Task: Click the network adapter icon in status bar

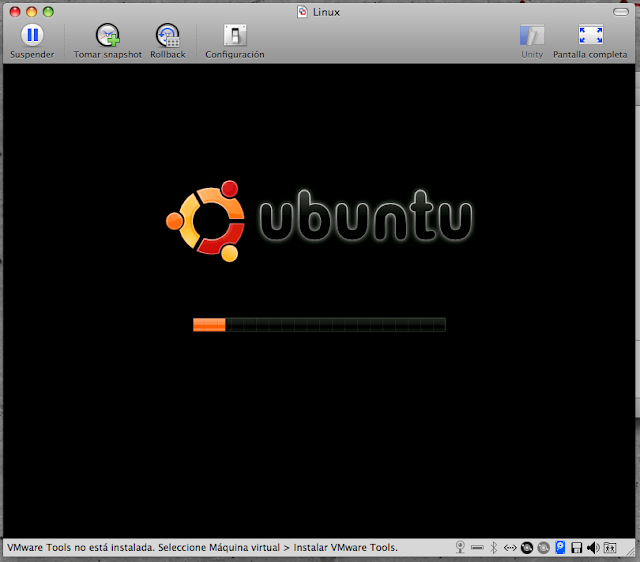Action: tap(510, 547)
